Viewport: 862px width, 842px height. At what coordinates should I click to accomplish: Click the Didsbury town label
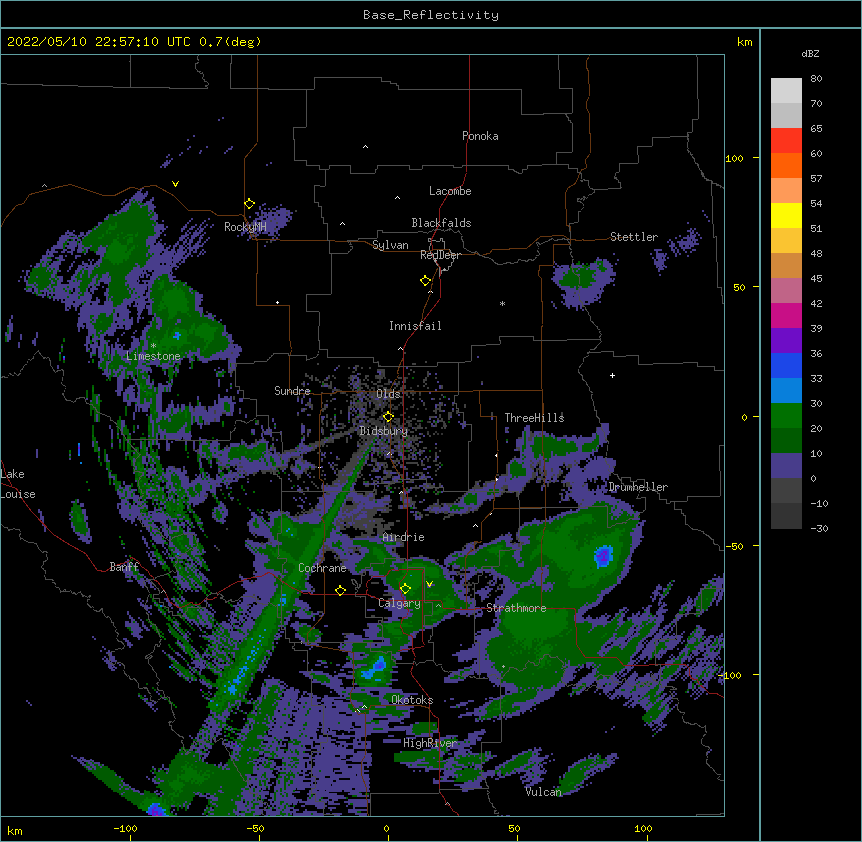point(383,431)
